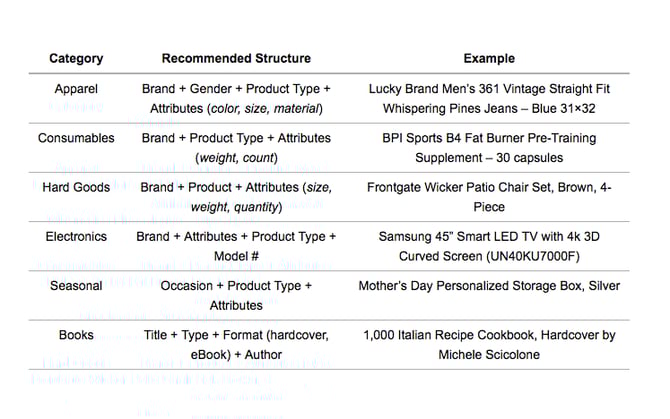The height and width of the screenshot is (419, 670).
Task: Click the Category column header
Action: [76, 58]
